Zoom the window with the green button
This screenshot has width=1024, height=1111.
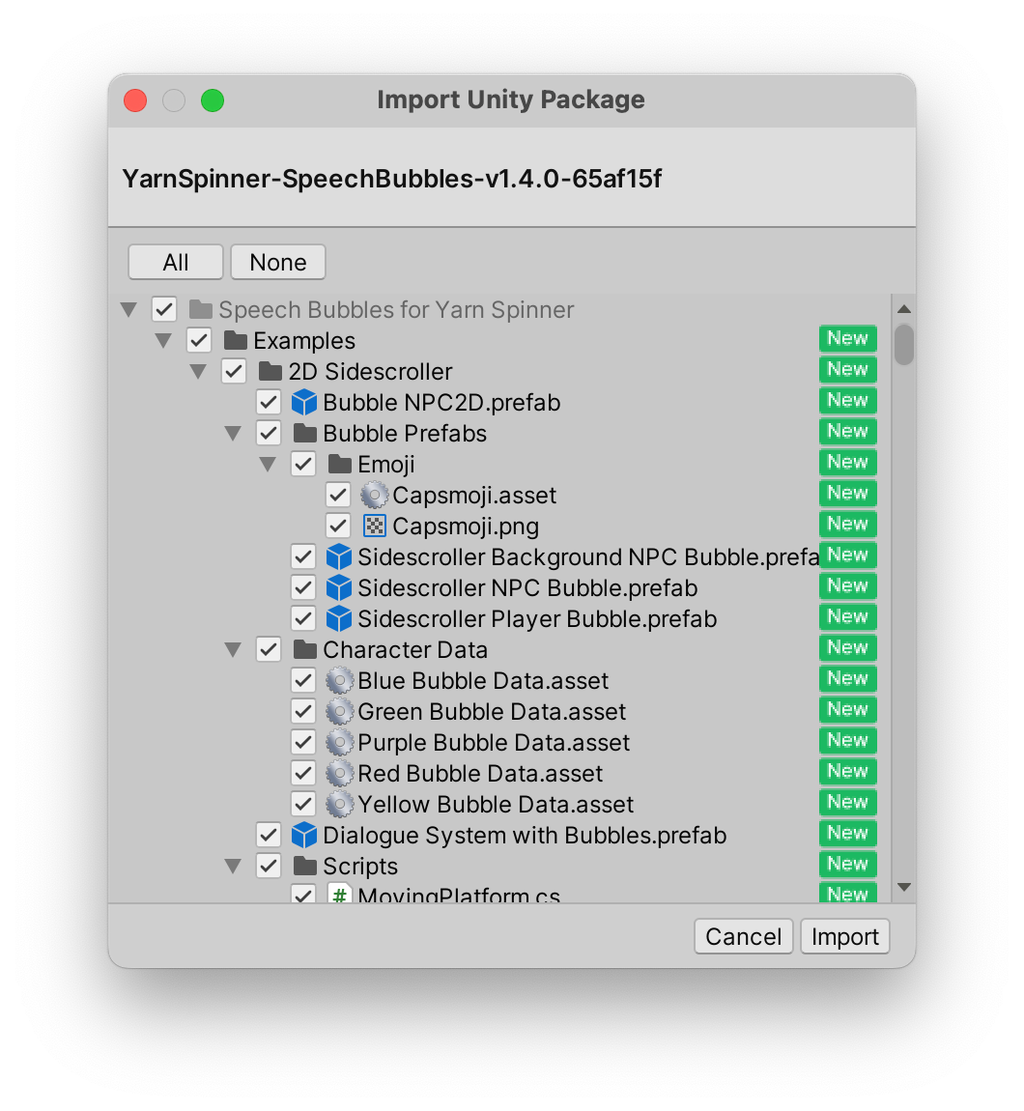tap(213, 101)
